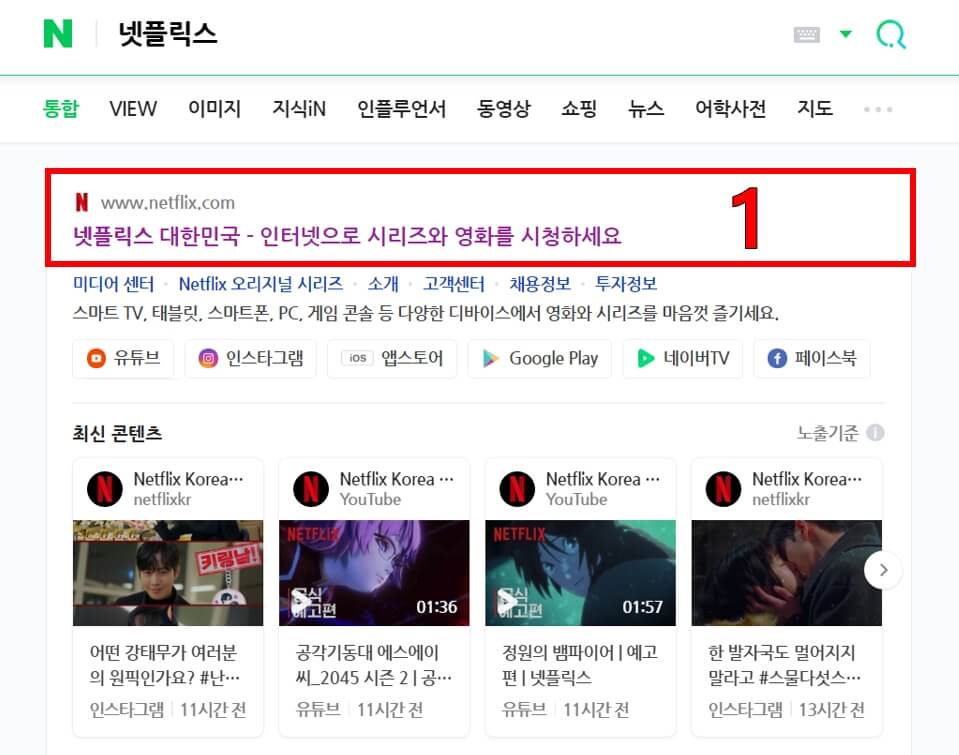This screenshot has width=959, height=755.
Task: Click the 노출기준 info icon
Action: point(876,433)
